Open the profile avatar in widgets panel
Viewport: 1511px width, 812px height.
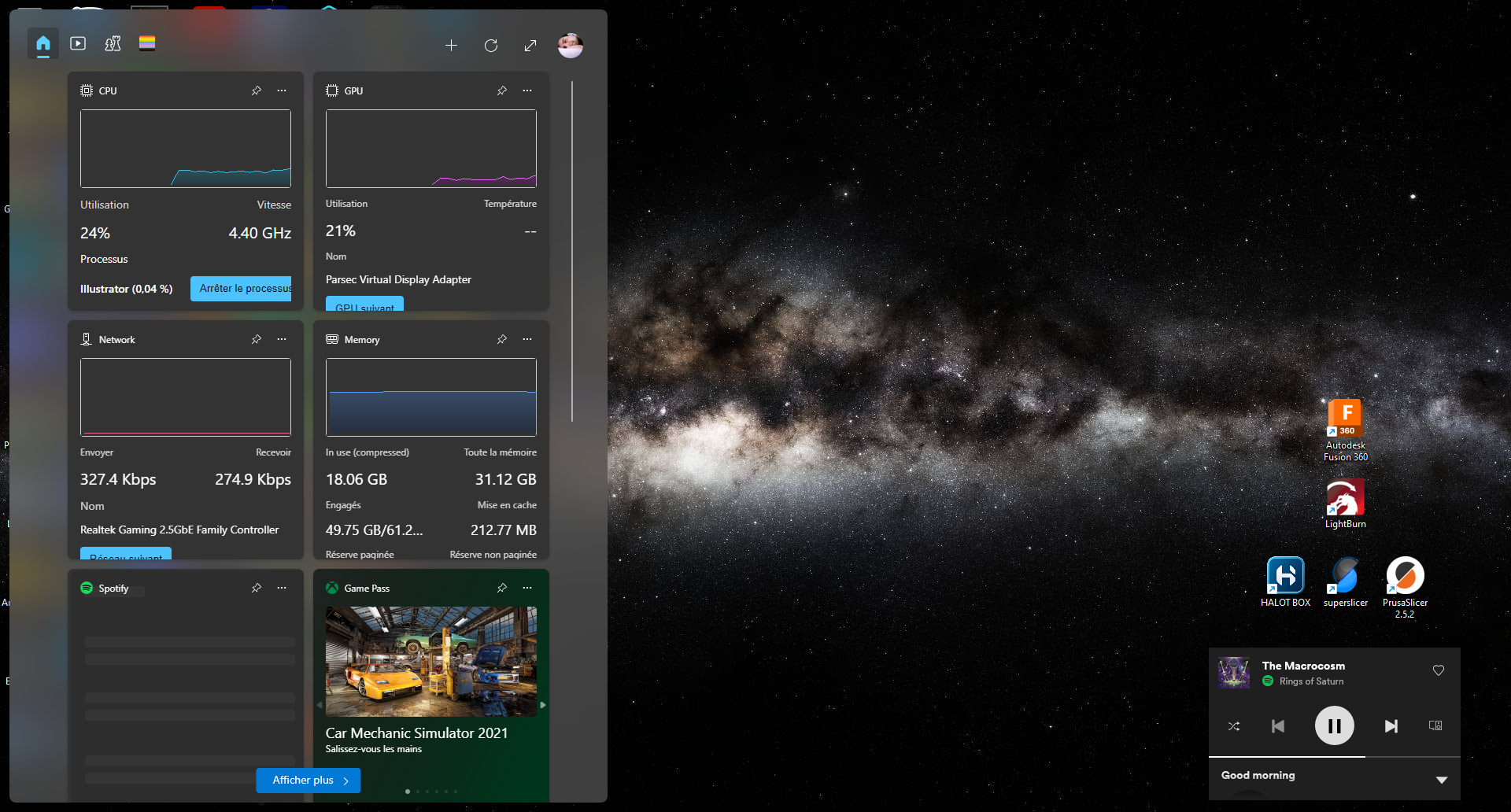tap(571, 46)
